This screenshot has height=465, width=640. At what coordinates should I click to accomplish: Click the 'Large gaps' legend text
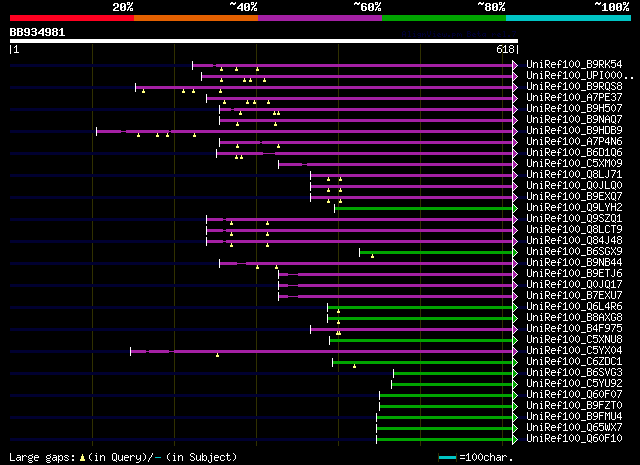[42, 458]
